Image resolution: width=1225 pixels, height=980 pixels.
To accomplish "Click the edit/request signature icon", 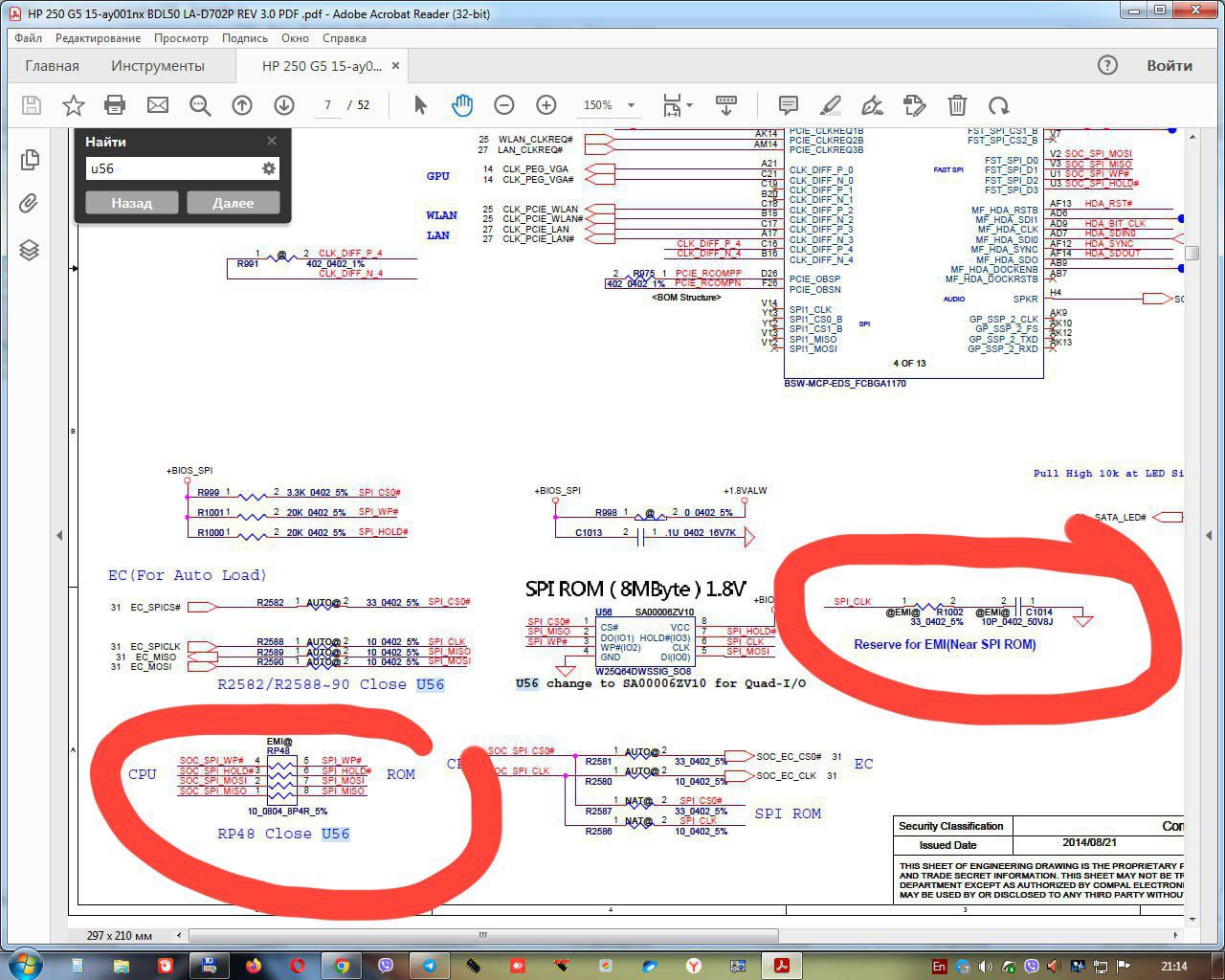I will (914, 105).
